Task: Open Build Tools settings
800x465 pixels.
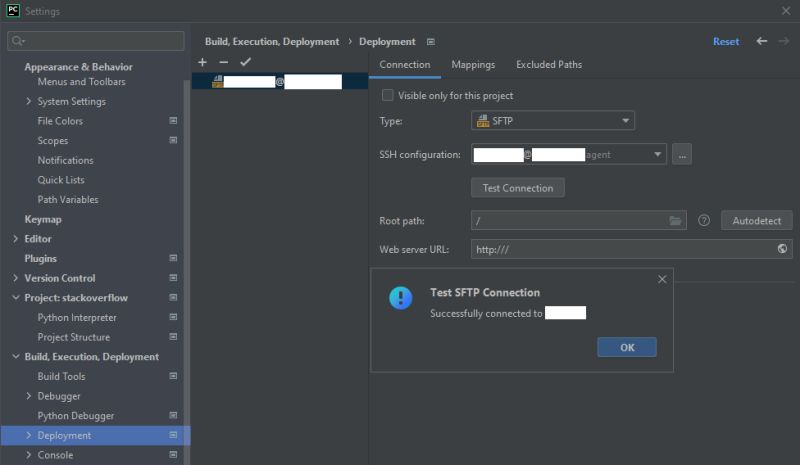Action: point(61,376)
